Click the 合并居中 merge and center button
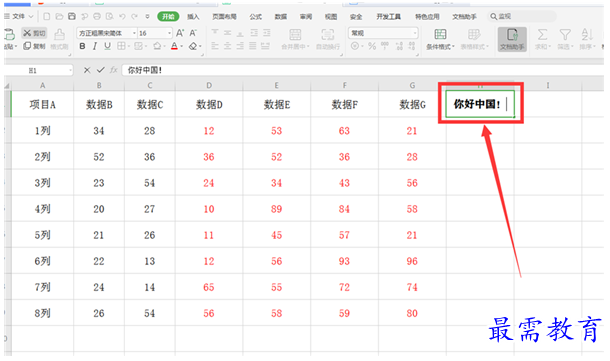This screenshot has height=361, width=610. 295,39
